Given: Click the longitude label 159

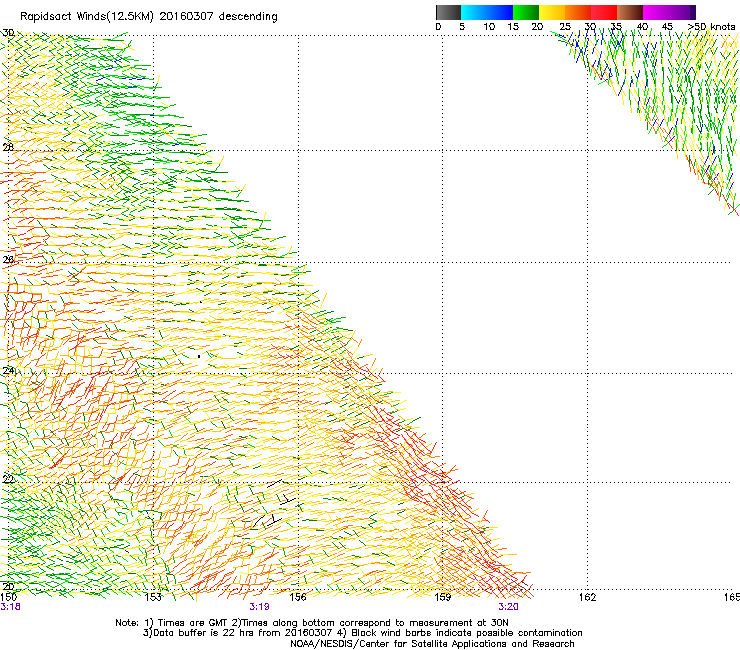Looking at the screenshot, I should pyautogui.click(x=442, y=597).
